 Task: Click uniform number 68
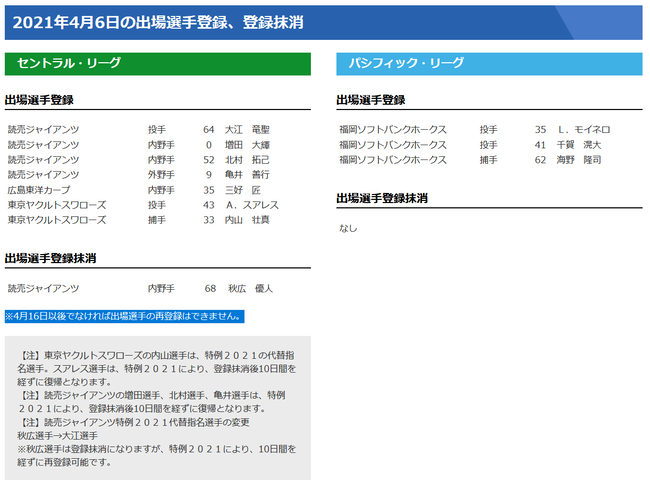210,288
